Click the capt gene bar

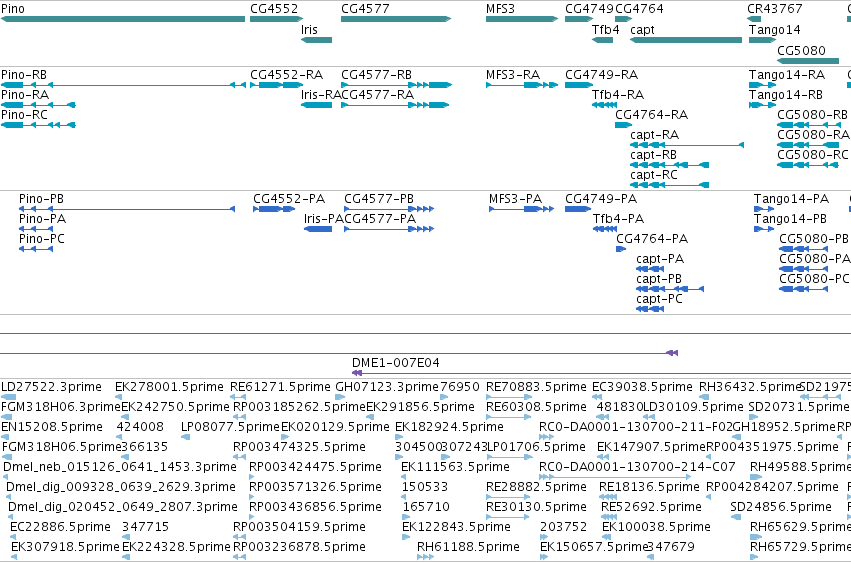click(686, 40)
